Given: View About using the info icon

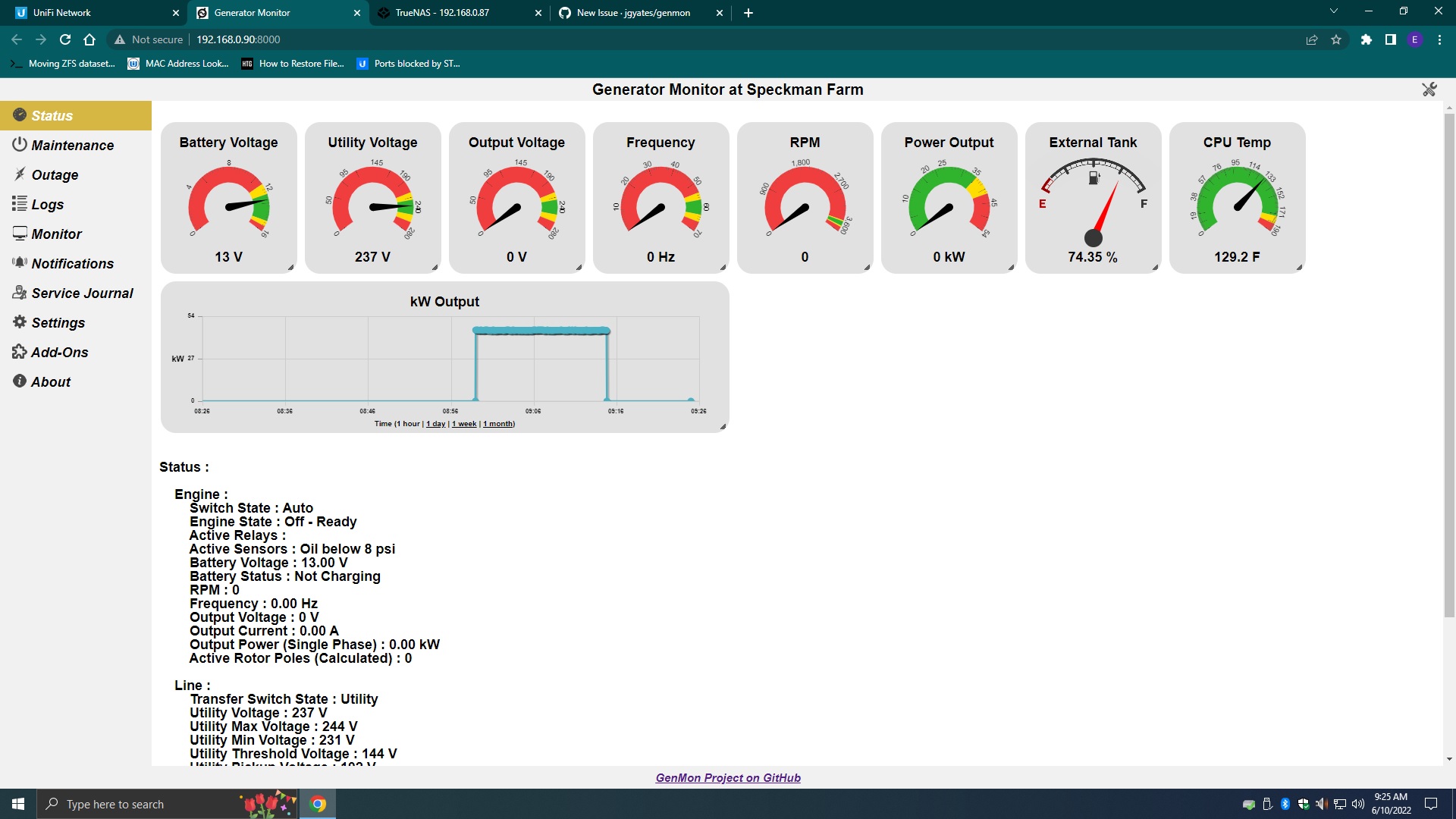Looking at the screenshot, I should (20, 381).
